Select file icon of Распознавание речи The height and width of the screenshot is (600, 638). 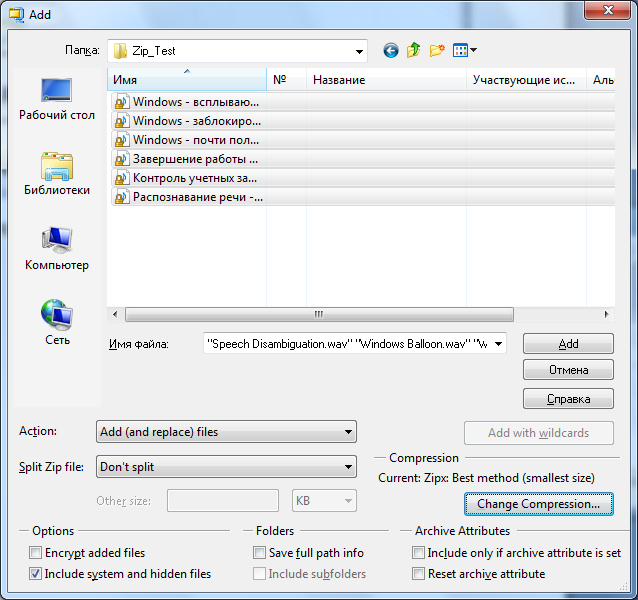(122, 197)
